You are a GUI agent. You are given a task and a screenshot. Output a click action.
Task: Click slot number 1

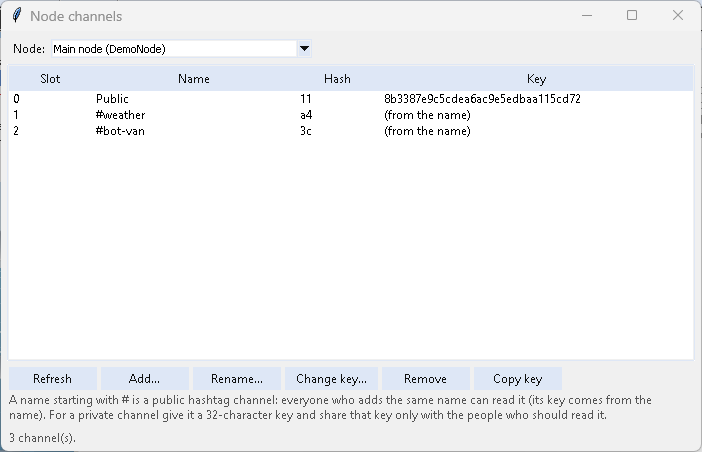pos(16,115)
